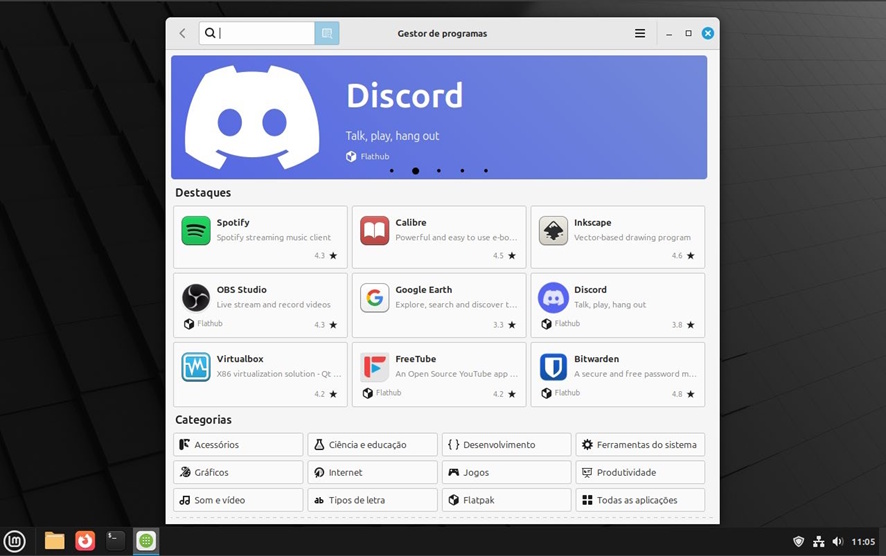Screen dimensions: 886x556
Task: Select the Inkscape app icon
Action: [x=553, y=231]
